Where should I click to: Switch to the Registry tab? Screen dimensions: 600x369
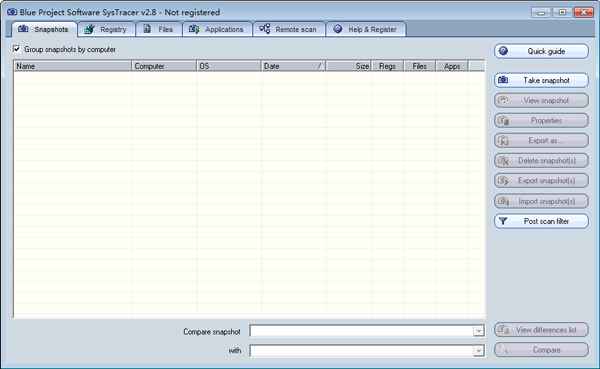(106, 29)
